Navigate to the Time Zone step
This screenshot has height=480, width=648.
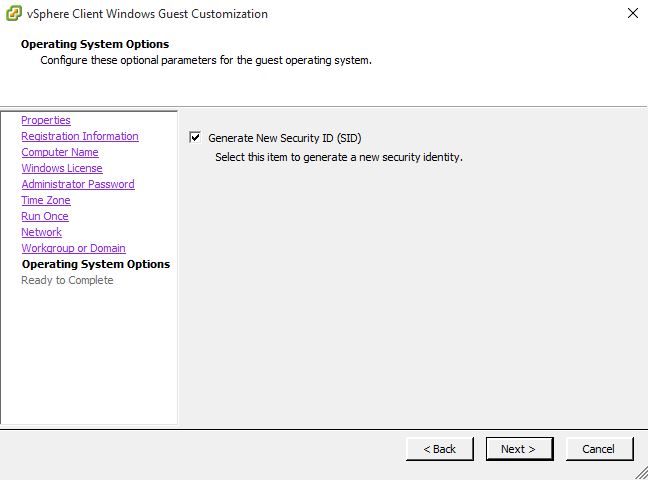click(46, 200)
